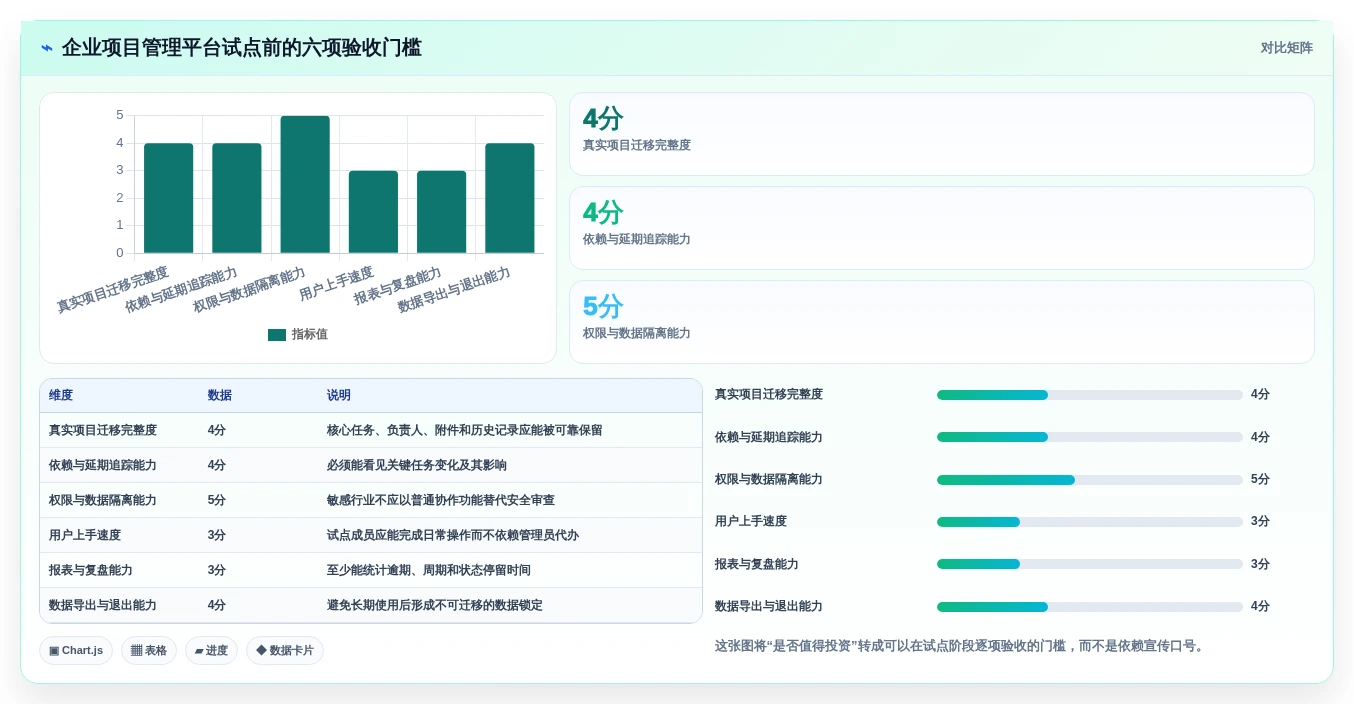Click description 敏感行业不应以普通协作功能替代安全审查
The image size is (1354, 704).
[441, 500]
